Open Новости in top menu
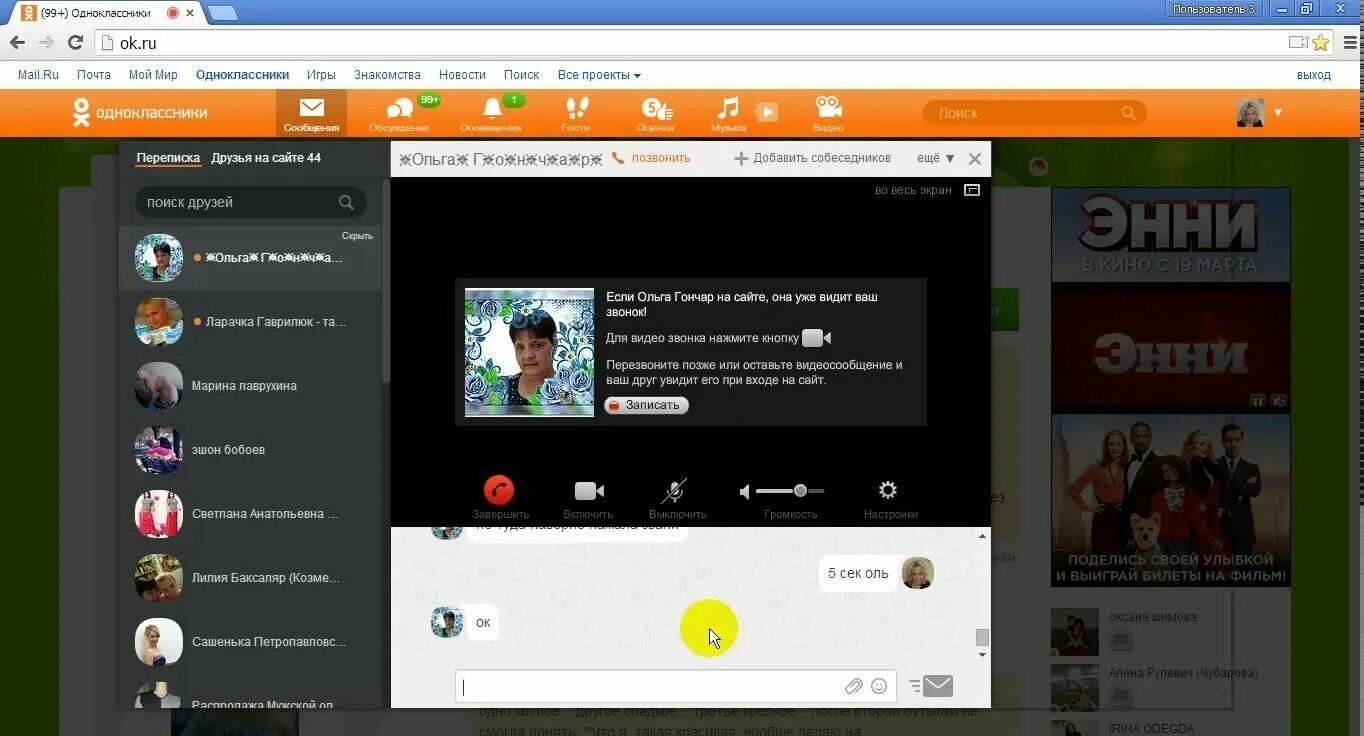Screen dimensions: 1364x736 [x=462, y=75]
